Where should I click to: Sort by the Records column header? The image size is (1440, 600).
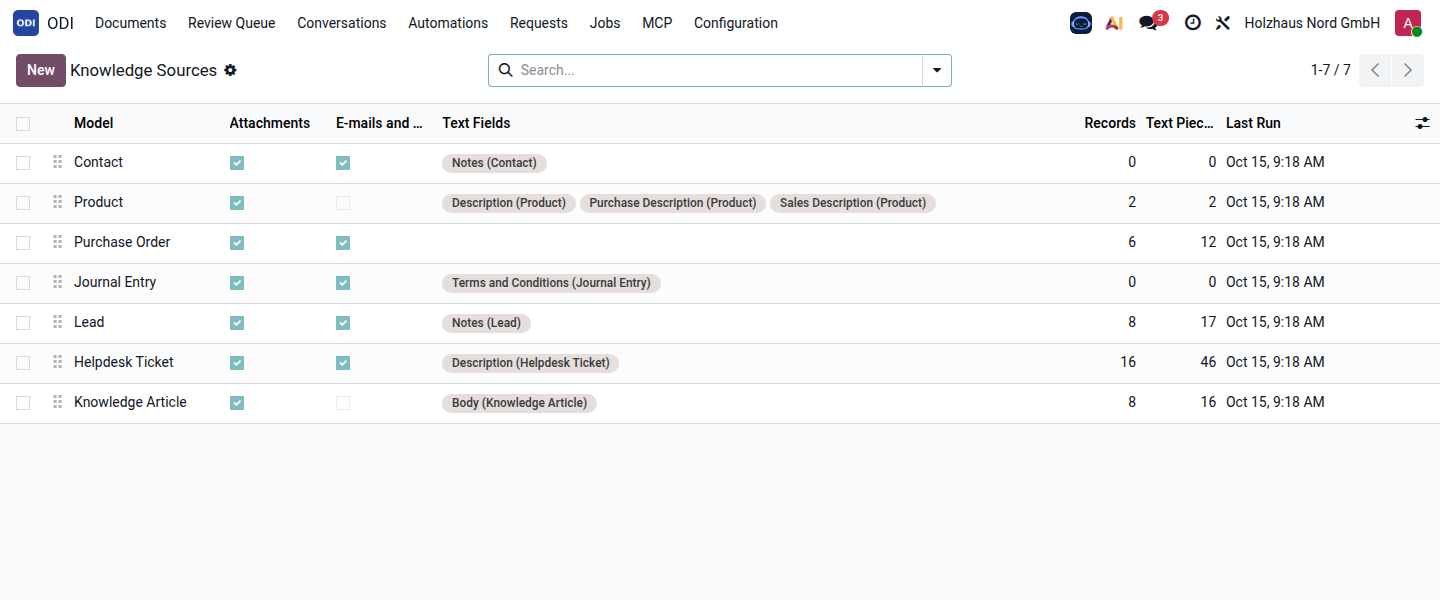[x=1110, y=123]
